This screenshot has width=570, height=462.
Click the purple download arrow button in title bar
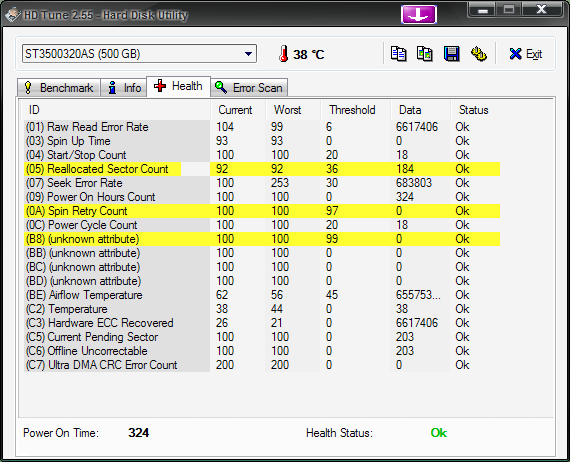pyautogui.click(x=419, y=15)
